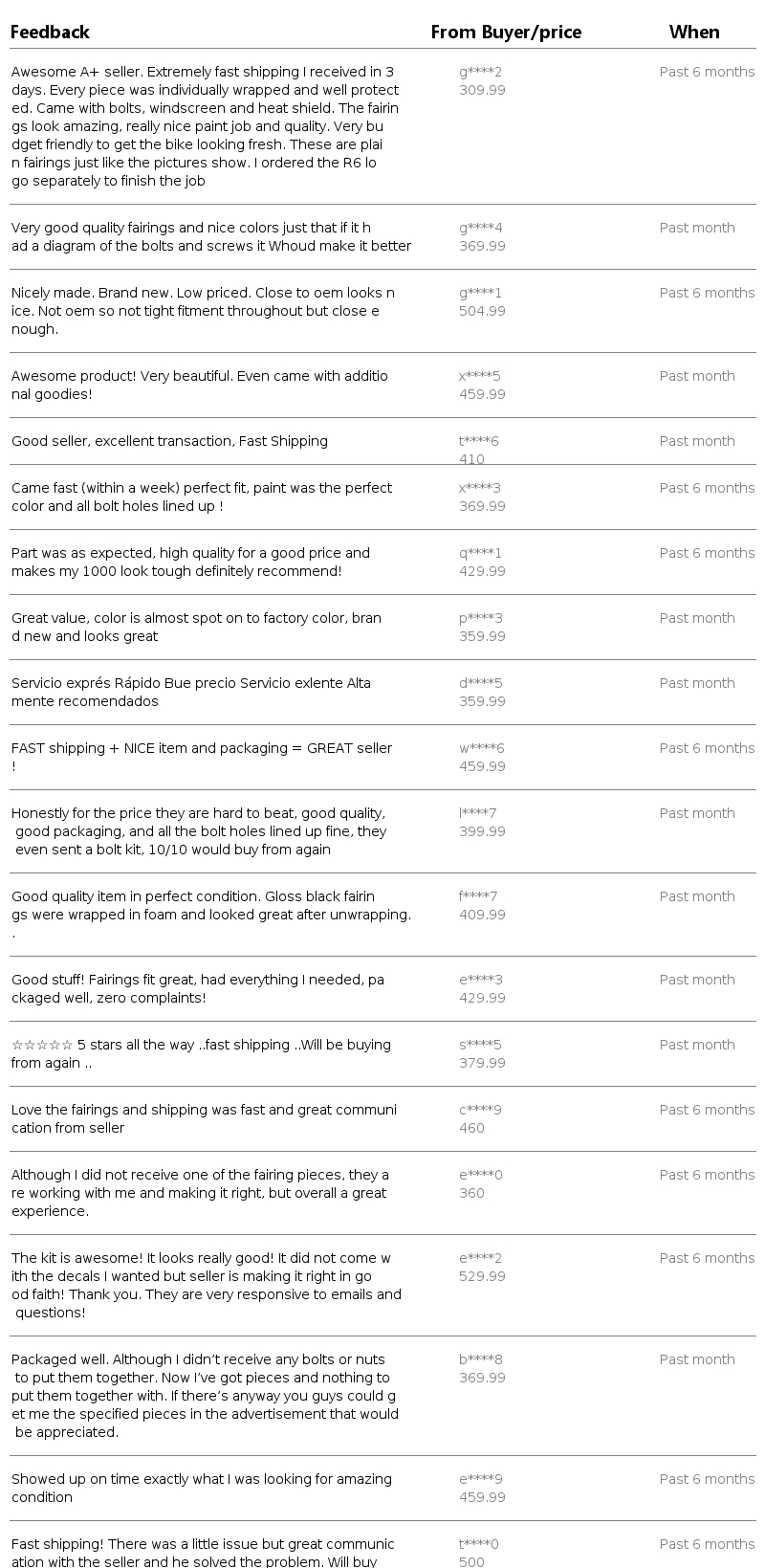Click the 504.99 price entry
Image resolution: width=765 pixels, height=1568 pixels.
[x=482, y=311]
